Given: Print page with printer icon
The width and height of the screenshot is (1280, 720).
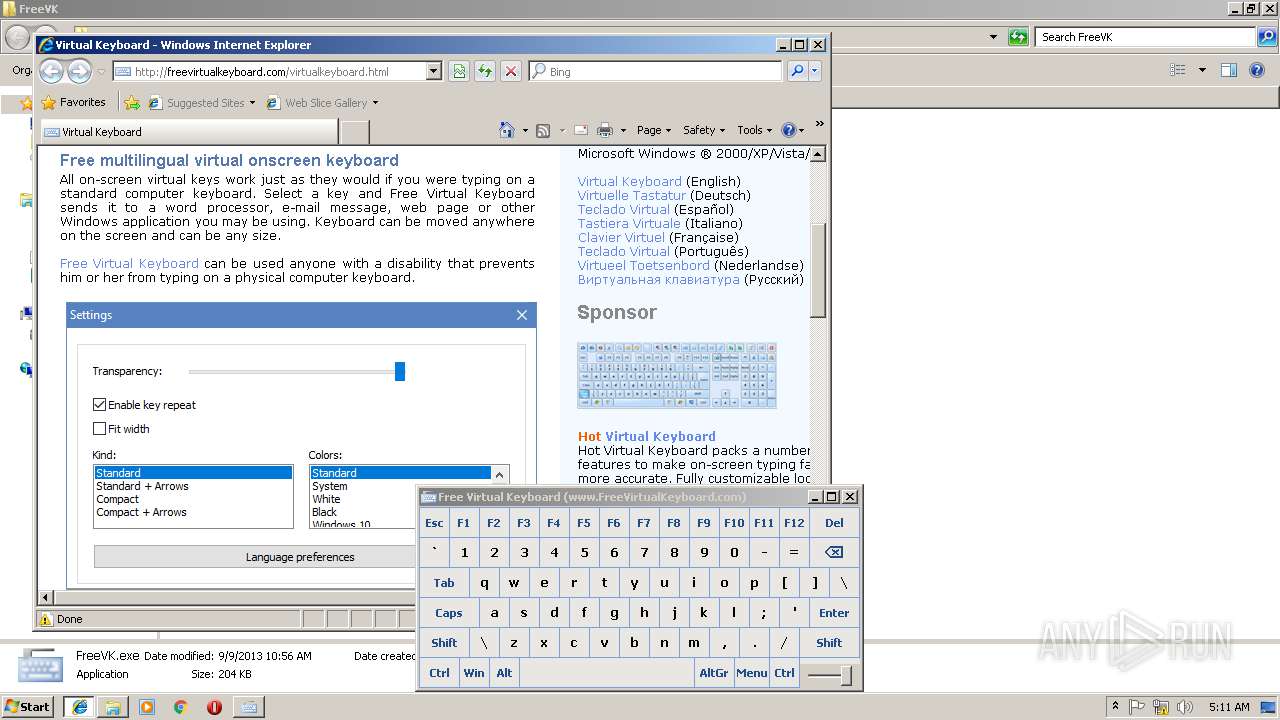Looking at the screenshot, I should [x=605, y=130].
